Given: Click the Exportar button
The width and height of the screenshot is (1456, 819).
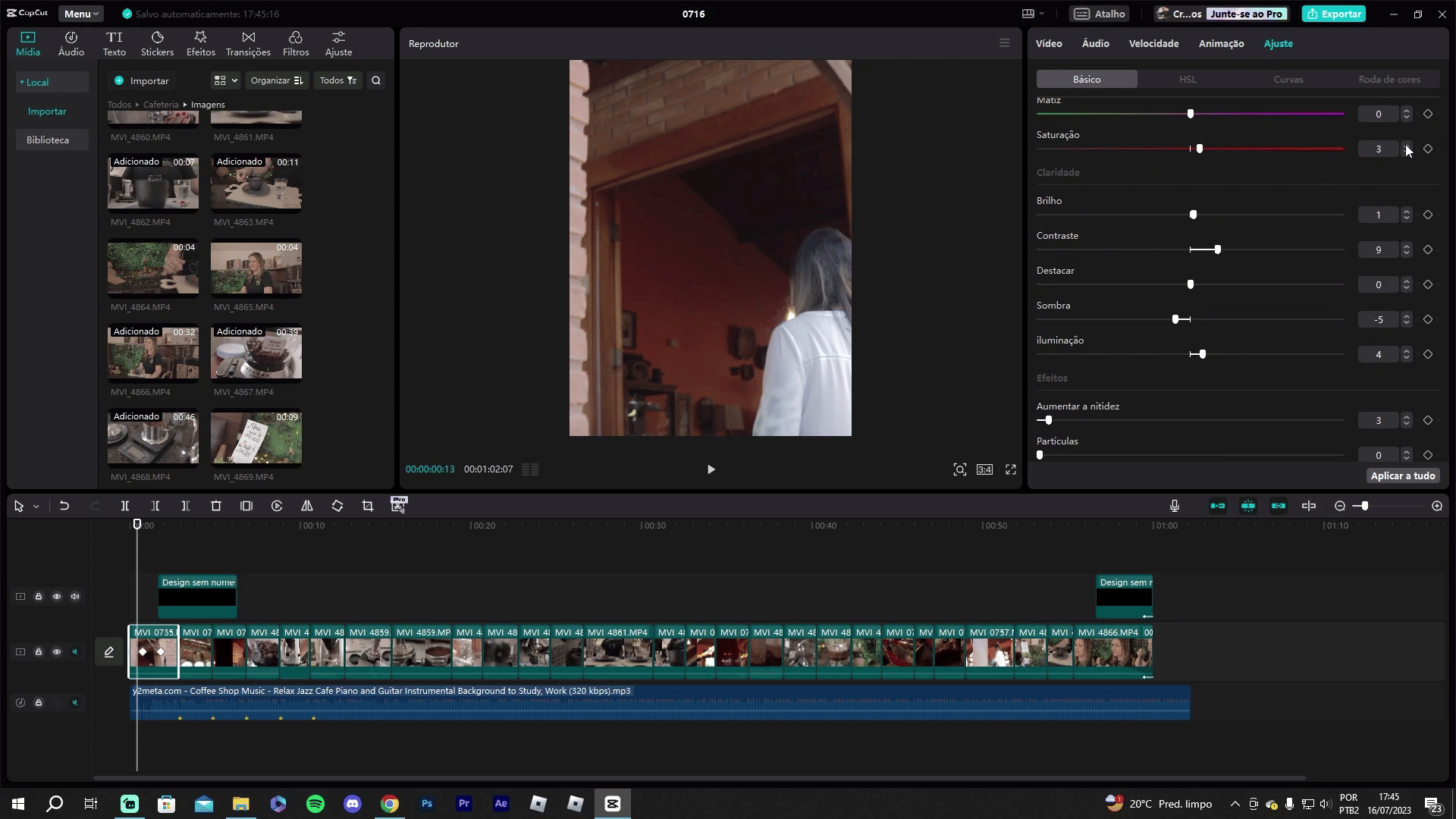Looking at the screenshot, I should (1334, 14).
